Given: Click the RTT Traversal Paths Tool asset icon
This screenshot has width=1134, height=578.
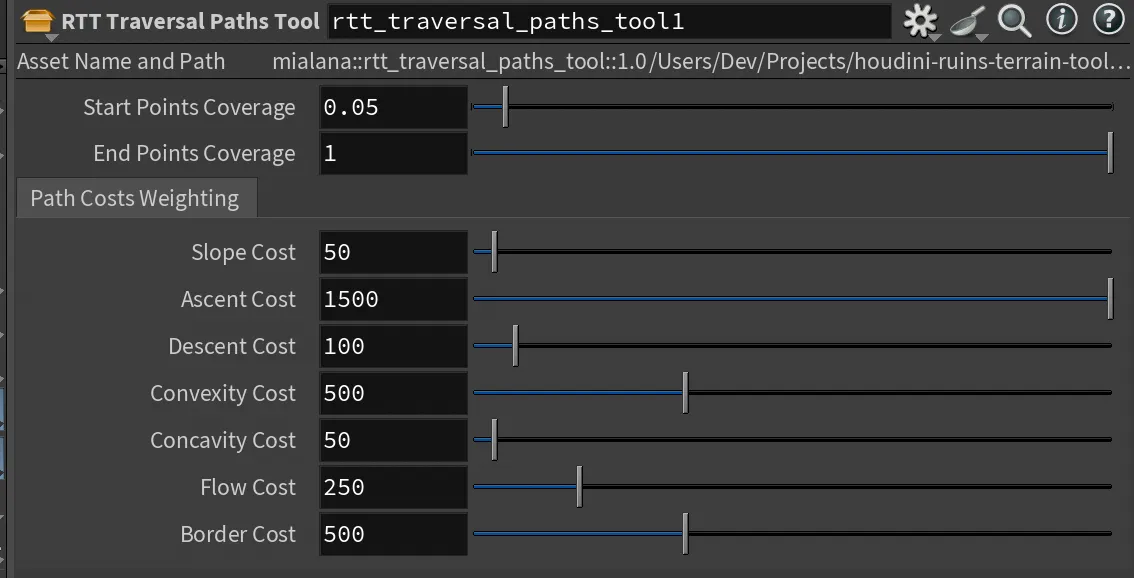Looking at the screenshot, I should pyautogui.click(x=37, y=21).
